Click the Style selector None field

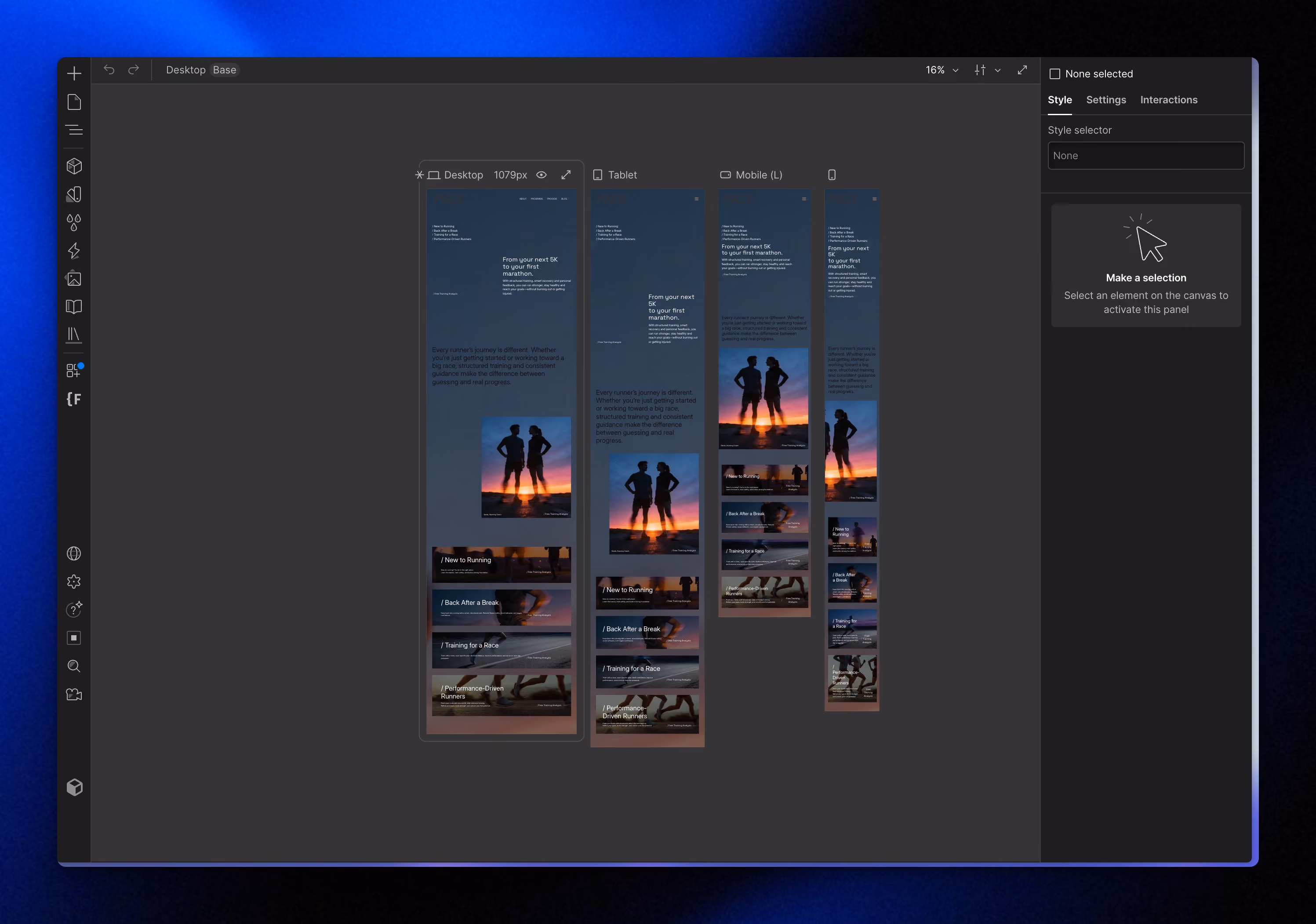coord(1146,156)
